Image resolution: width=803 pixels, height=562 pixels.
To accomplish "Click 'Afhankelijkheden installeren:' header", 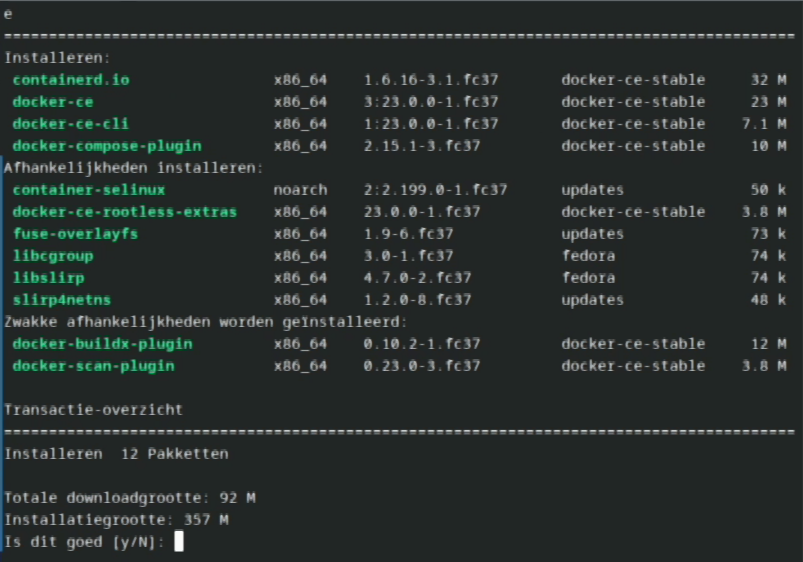I will coord(134,168).
